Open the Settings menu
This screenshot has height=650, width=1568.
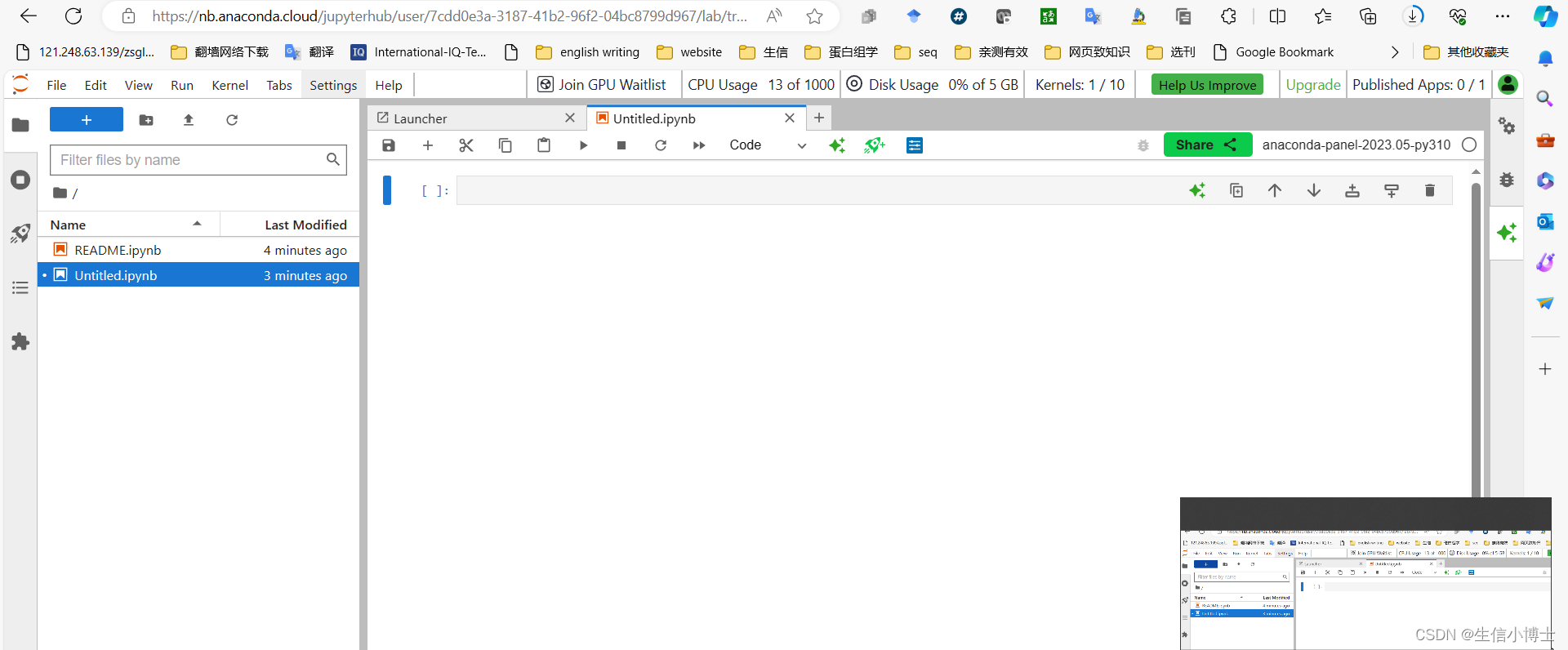coord(333,85)
